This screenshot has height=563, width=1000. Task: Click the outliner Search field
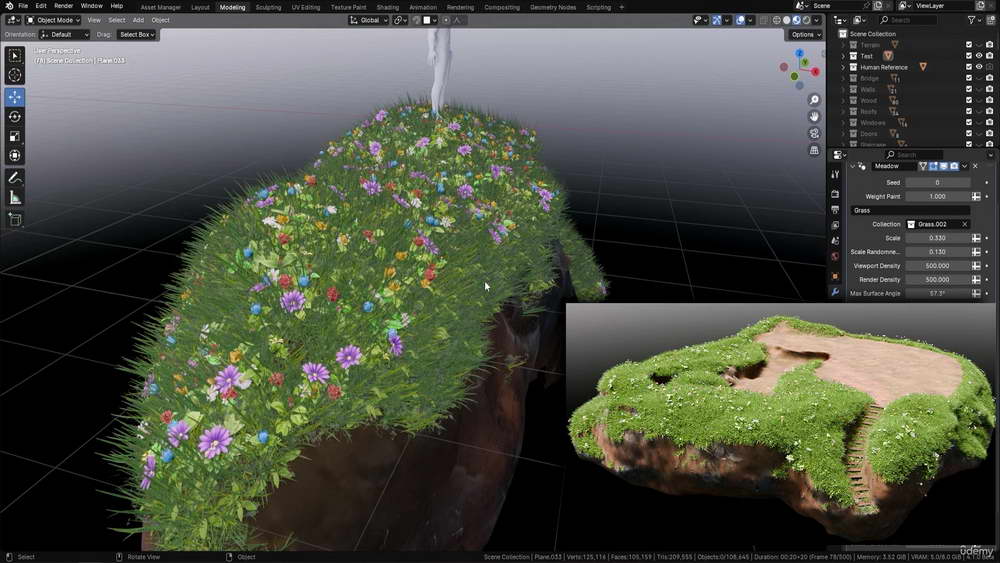pyautogui.click(x=907, y=20)
